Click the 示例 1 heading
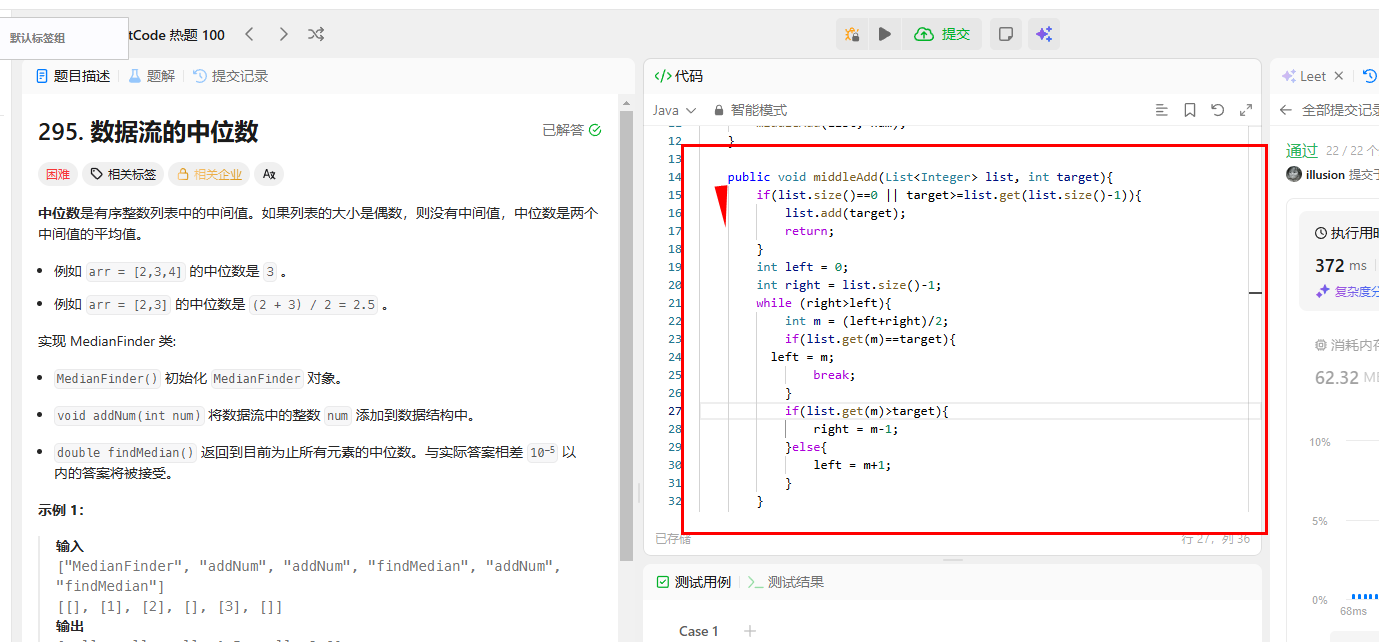Viewport: 1379px width, 642px height. tap(61, 510)
